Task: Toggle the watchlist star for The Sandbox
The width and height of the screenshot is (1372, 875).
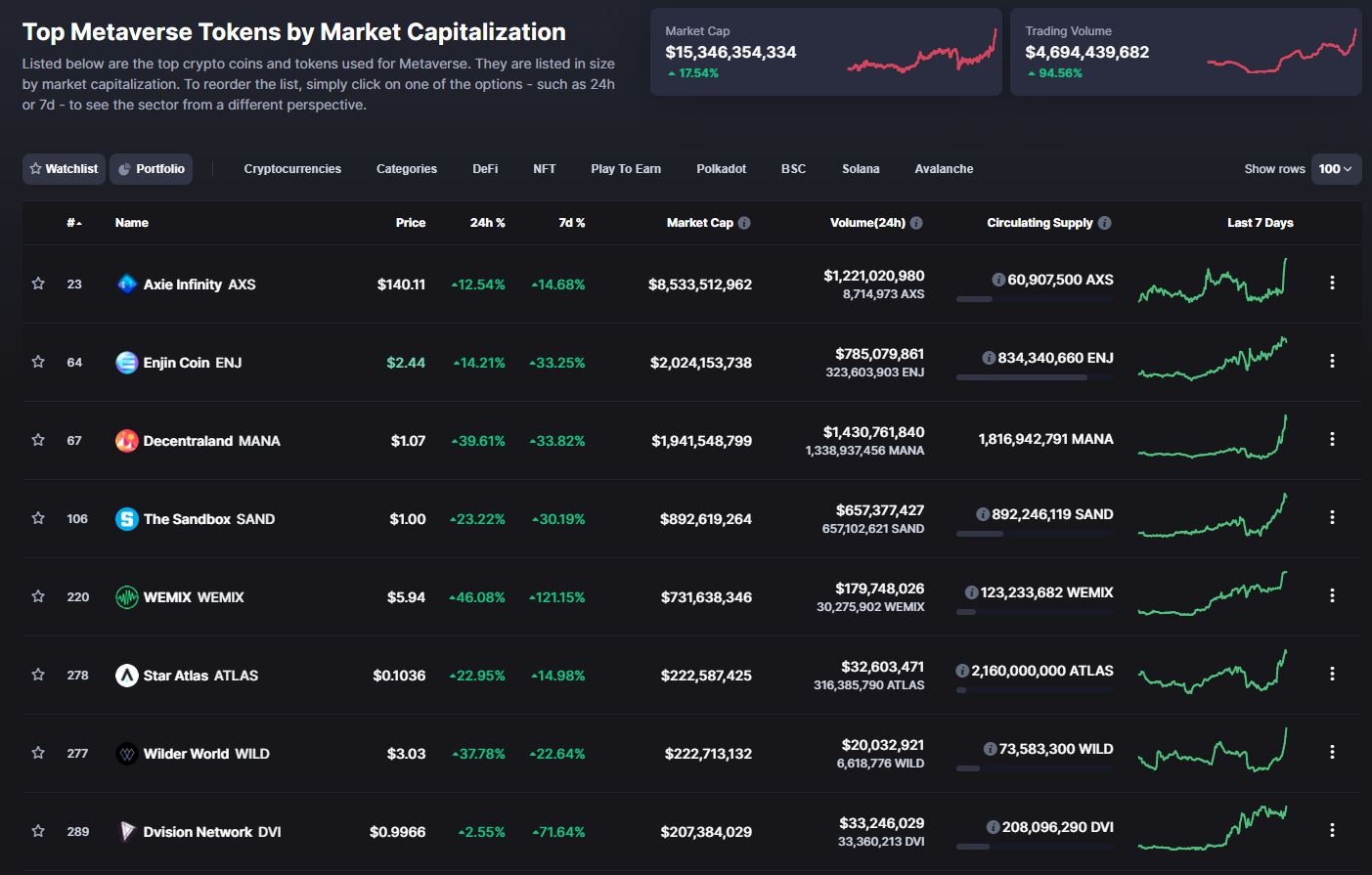Action: point(38,518)
